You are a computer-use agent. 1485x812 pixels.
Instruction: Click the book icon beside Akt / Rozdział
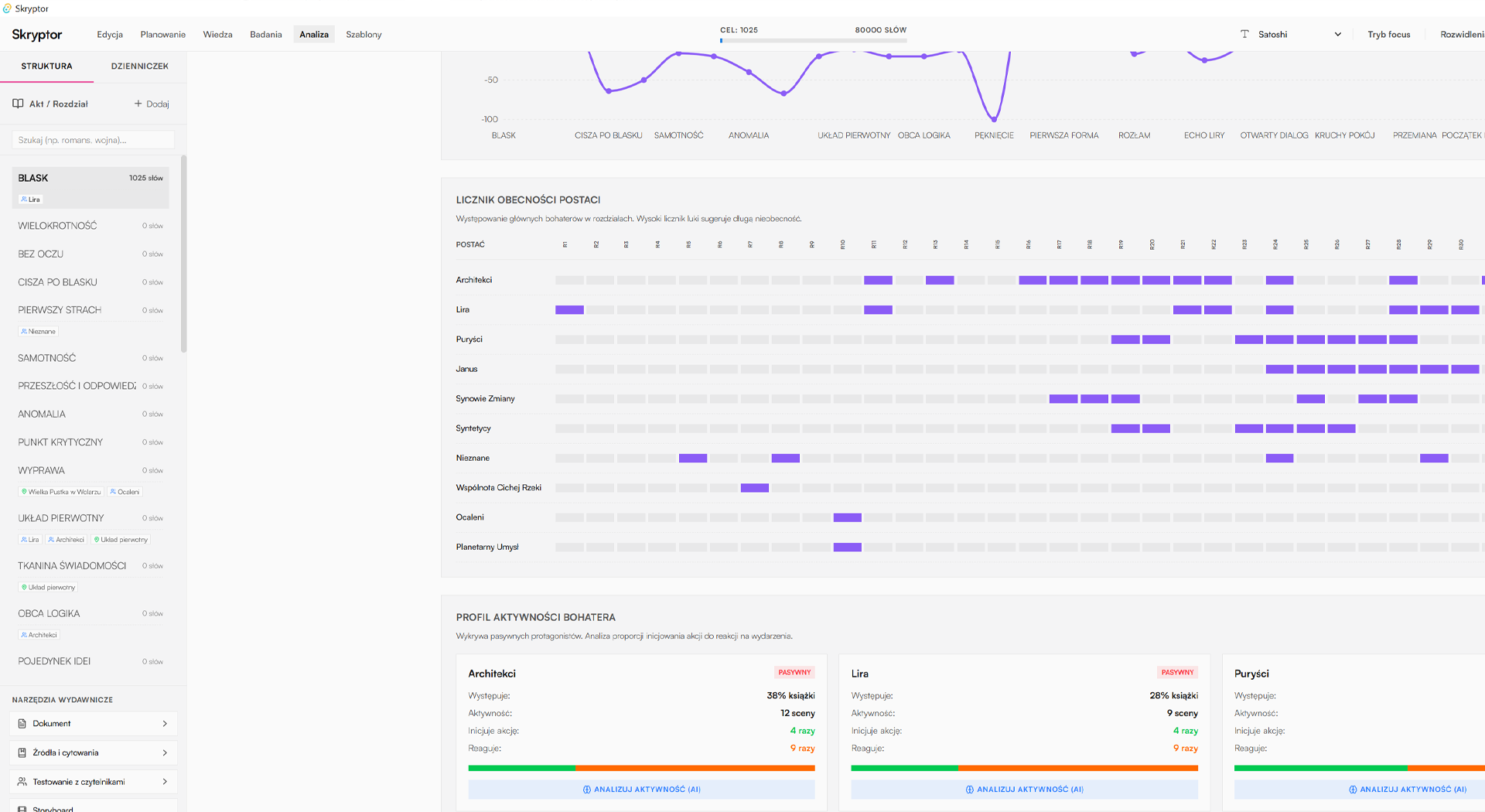coord(18,104)
